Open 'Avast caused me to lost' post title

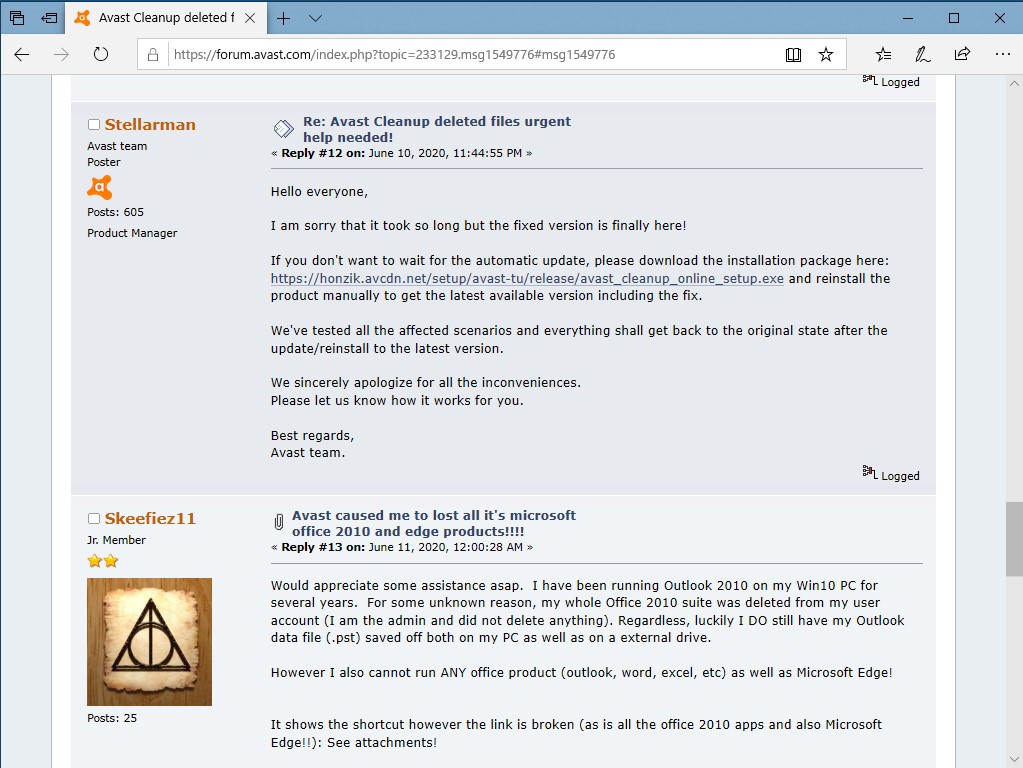tap(434, 523)
